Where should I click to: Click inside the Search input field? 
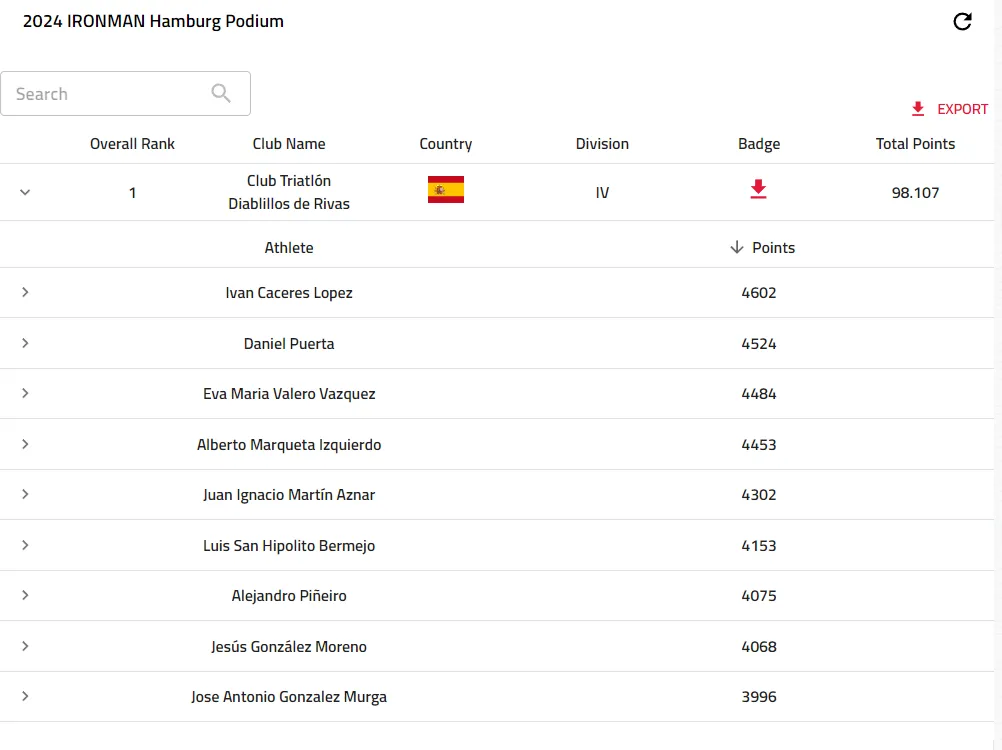(x=105, y=94)
